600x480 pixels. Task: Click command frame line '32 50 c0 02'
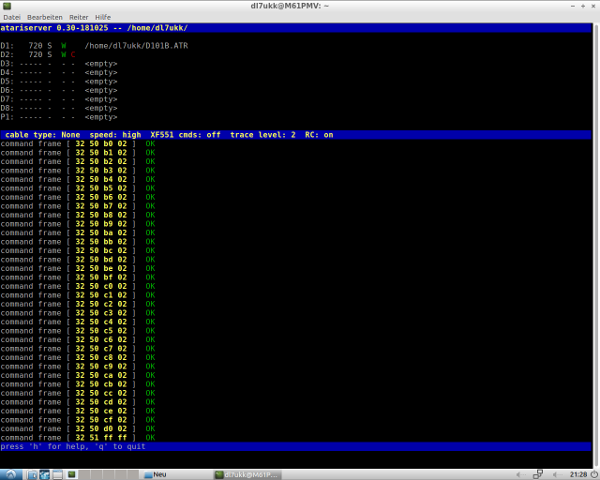pyautogui.click(x=78, y=286)
